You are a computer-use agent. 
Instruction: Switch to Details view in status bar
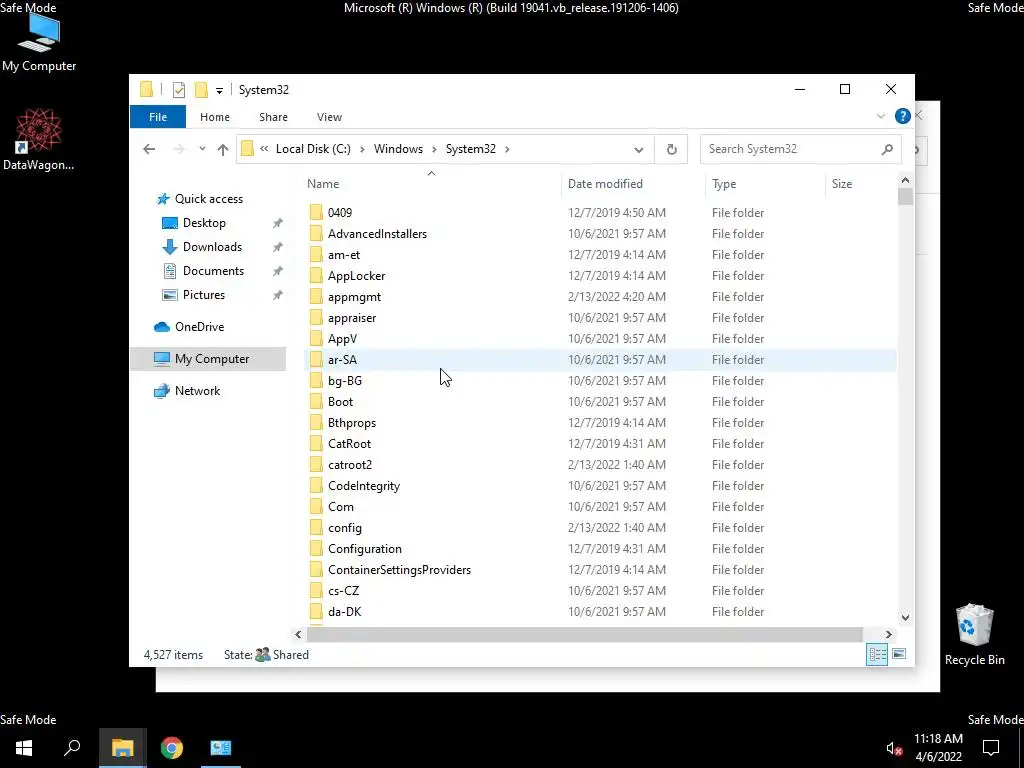coord(876,654)
